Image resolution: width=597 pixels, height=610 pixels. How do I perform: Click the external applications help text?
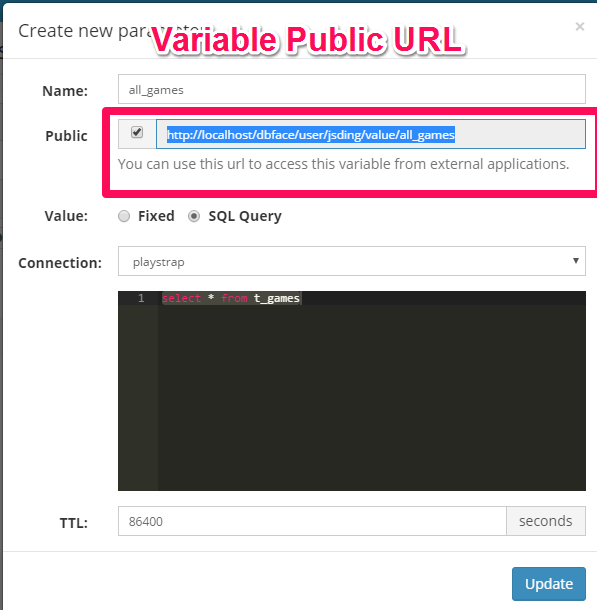tap(343, 164)
